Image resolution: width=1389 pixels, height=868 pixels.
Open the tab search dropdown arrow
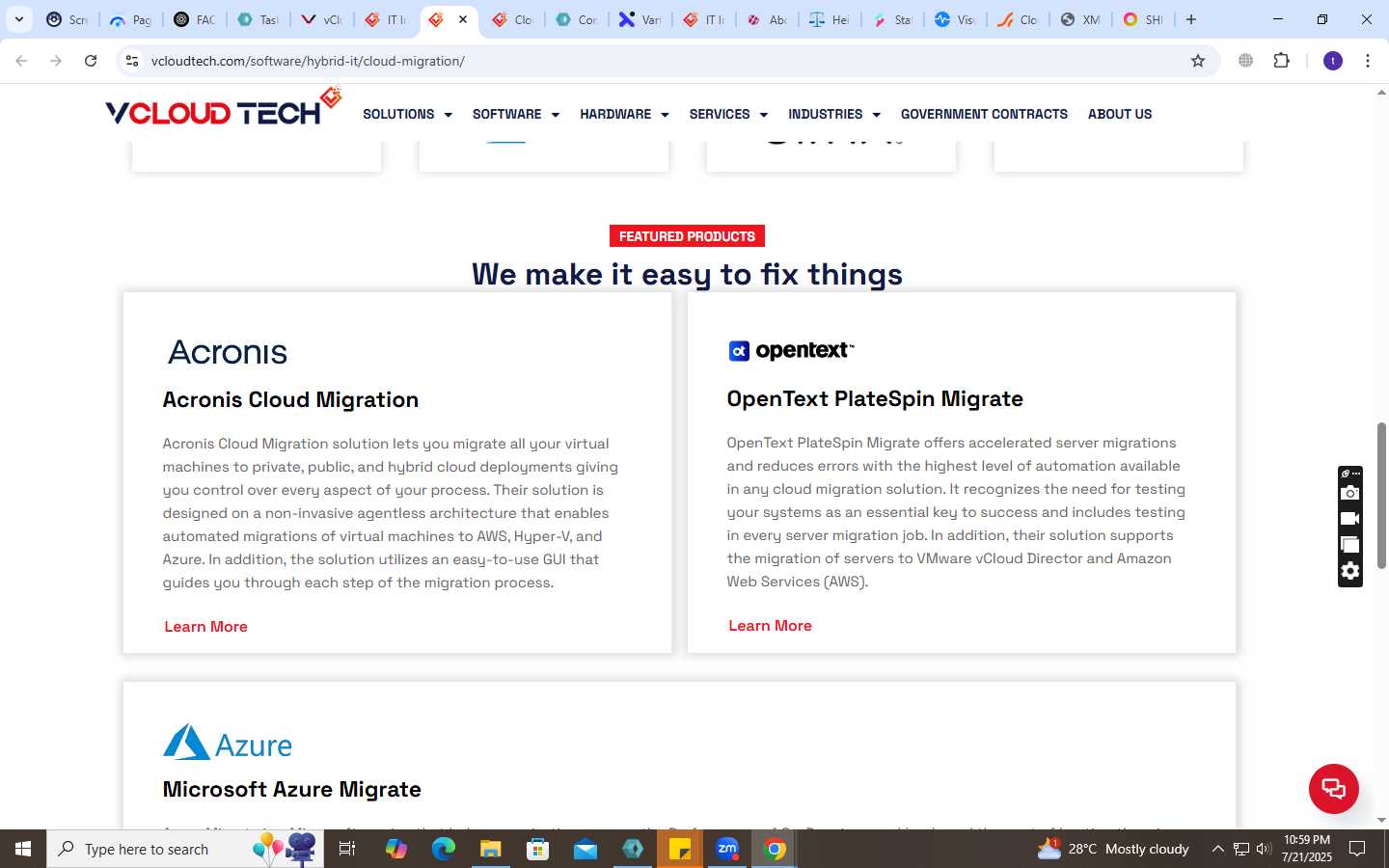click(x=18, y=19)
